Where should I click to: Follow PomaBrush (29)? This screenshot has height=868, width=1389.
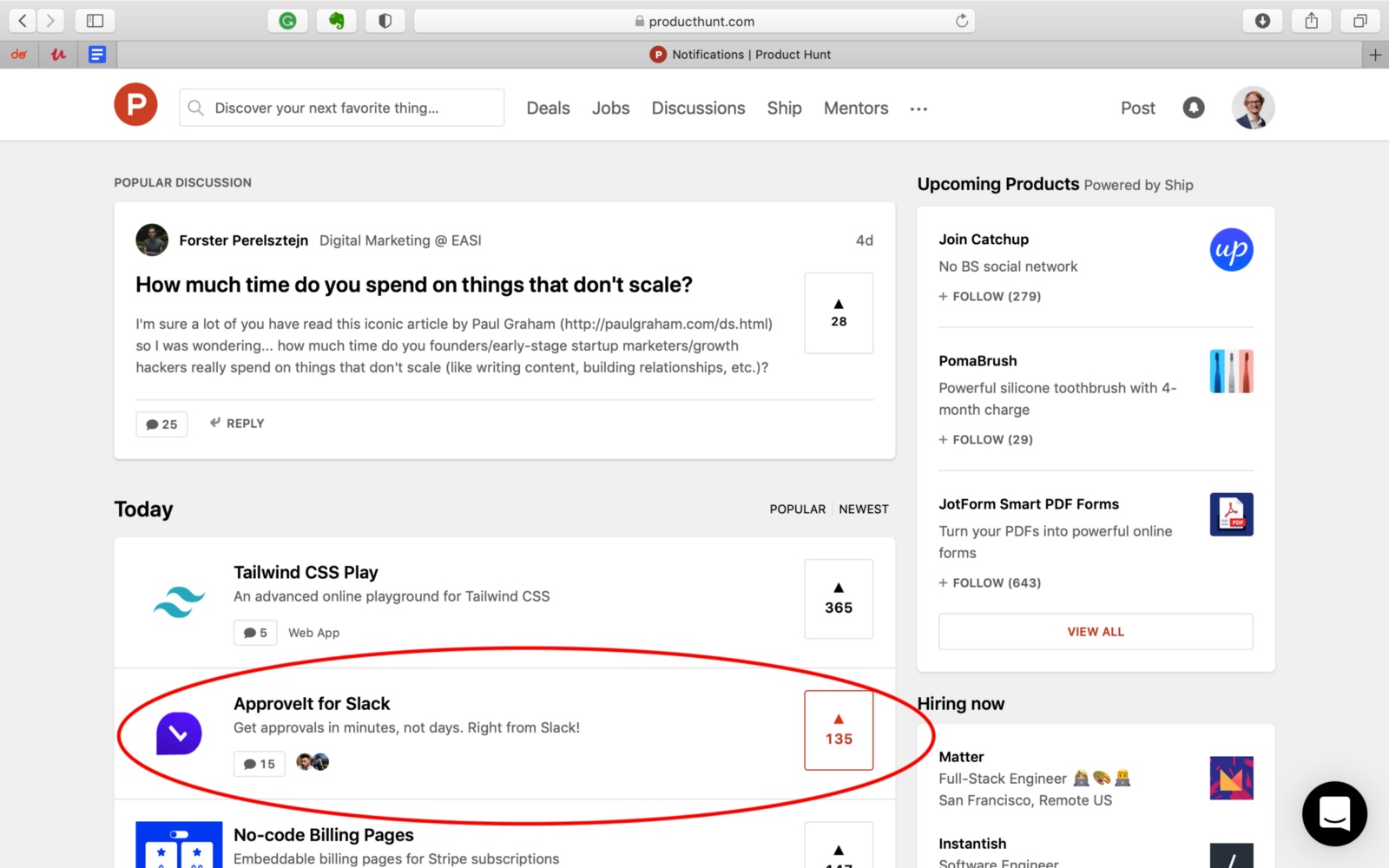(x=985, y=439)
